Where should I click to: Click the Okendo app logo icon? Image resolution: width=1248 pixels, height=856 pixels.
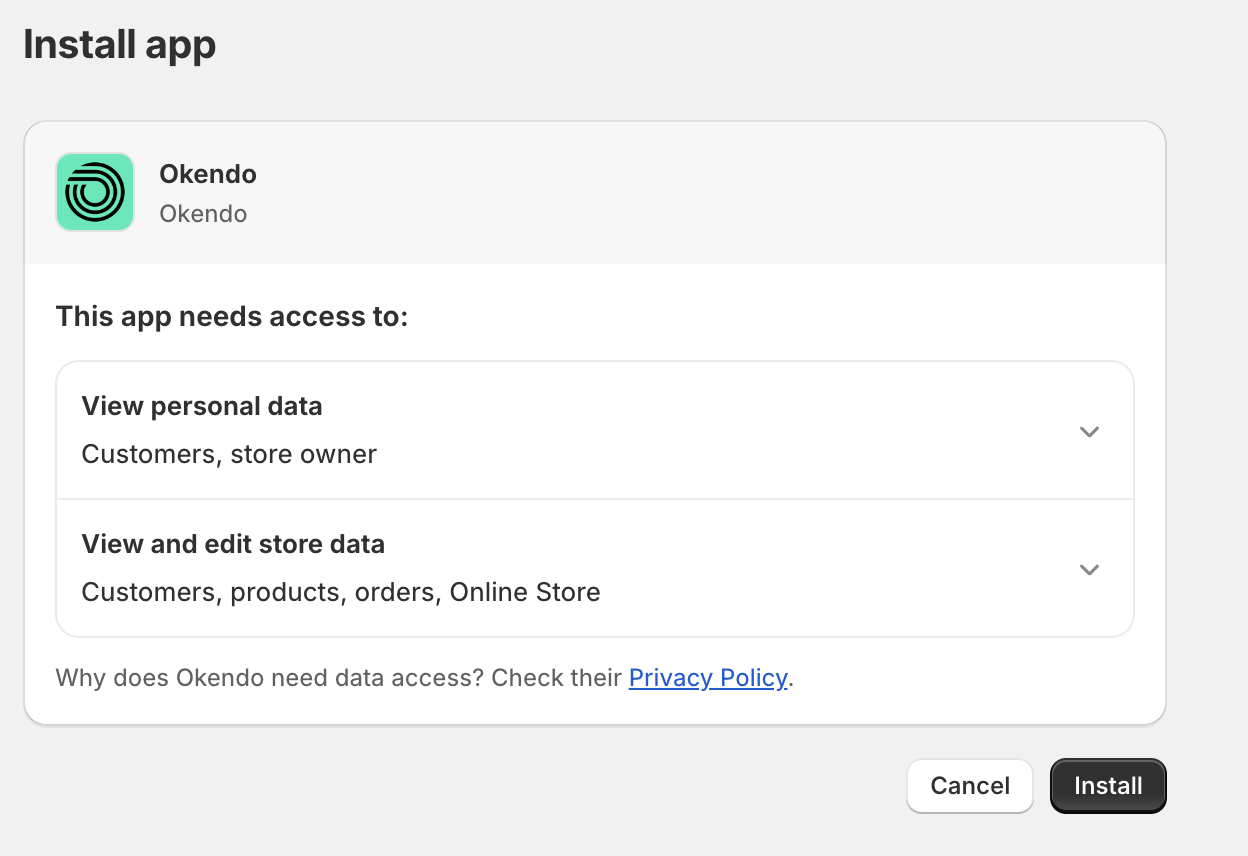point(95,192)
